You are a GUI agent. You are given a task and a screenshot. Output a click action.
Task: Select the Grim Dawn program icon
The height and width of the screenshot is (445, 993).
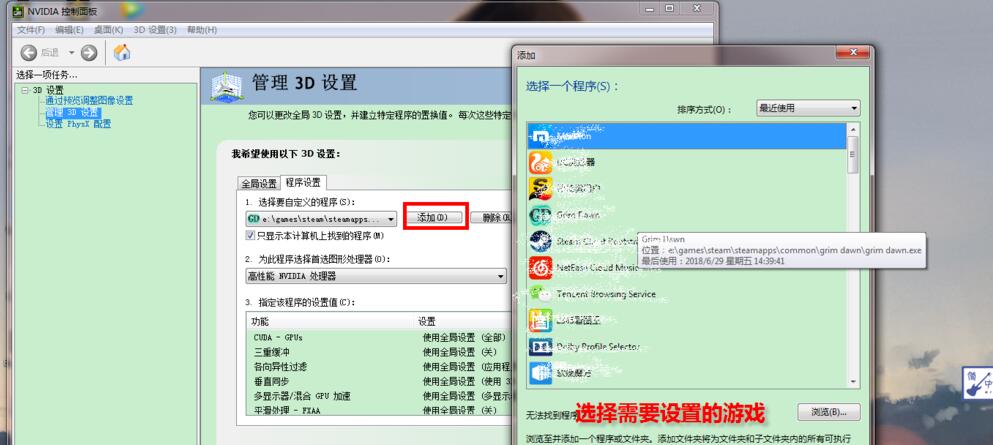click(540, 215)
